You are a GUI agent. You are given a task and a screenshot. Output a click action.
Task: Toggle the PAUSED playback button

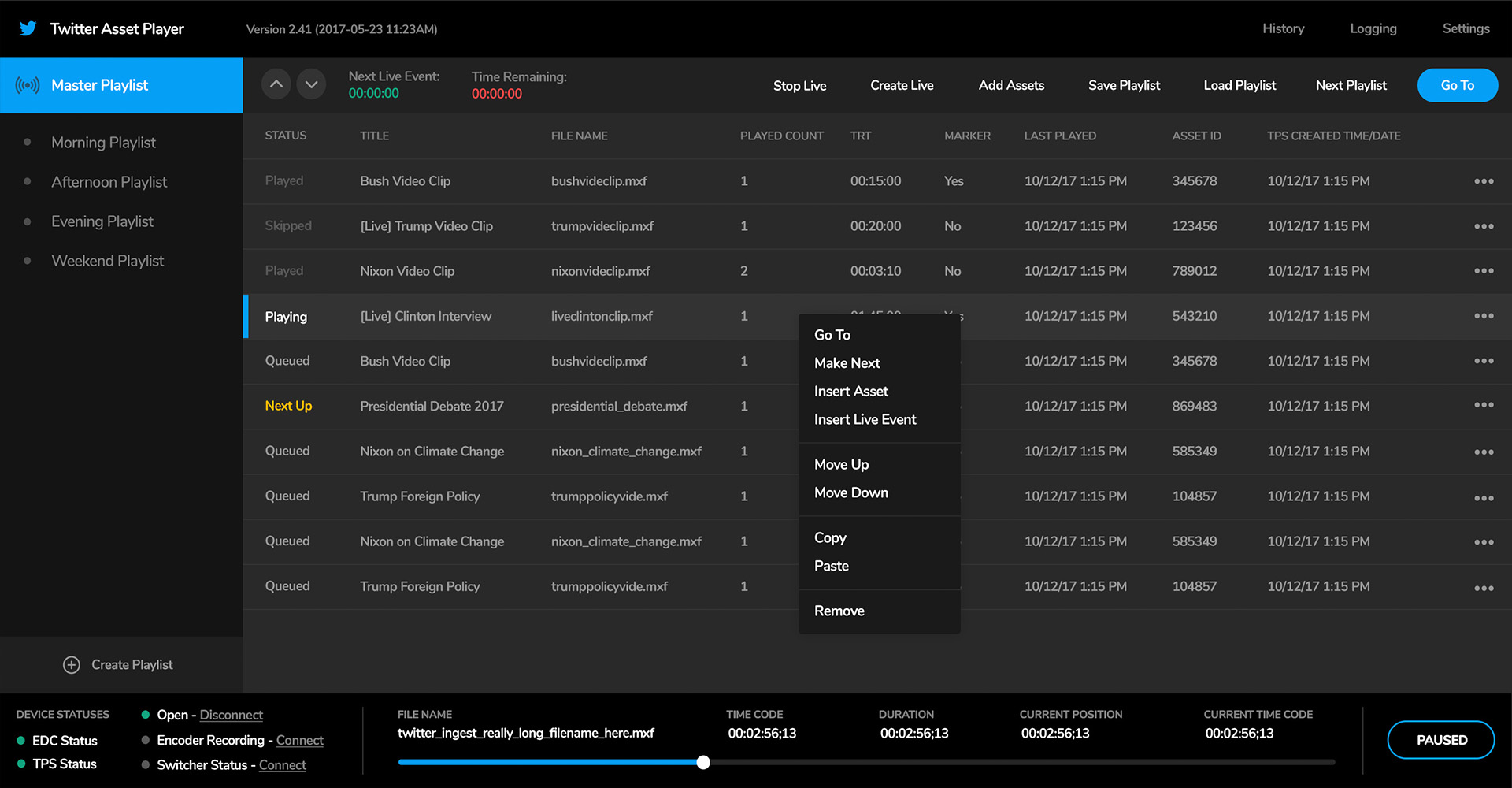(1441, 740)
